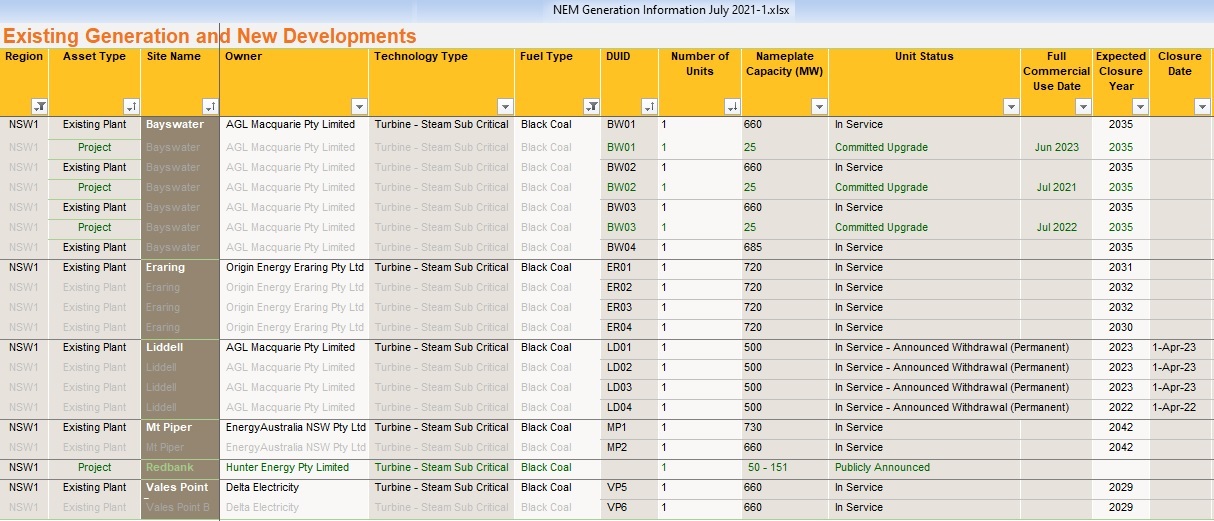Select 'Project' asset type in Redbank row
This screenshot has height=521, width=1214.
tap(95, 467)
